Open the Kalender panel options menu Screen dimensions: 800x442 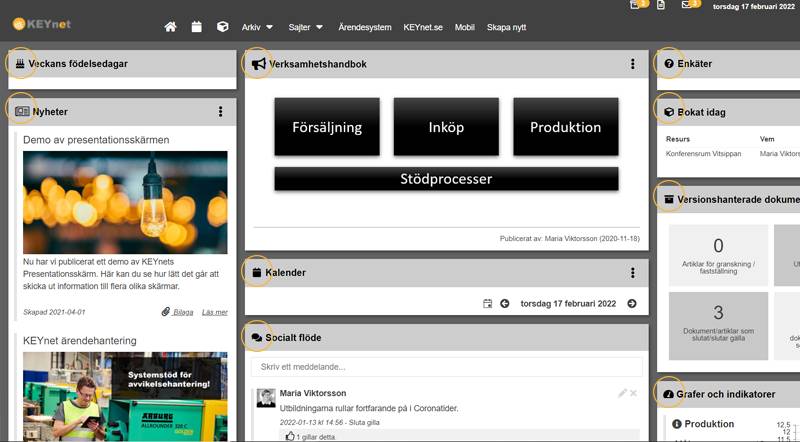tap(633, 273)
